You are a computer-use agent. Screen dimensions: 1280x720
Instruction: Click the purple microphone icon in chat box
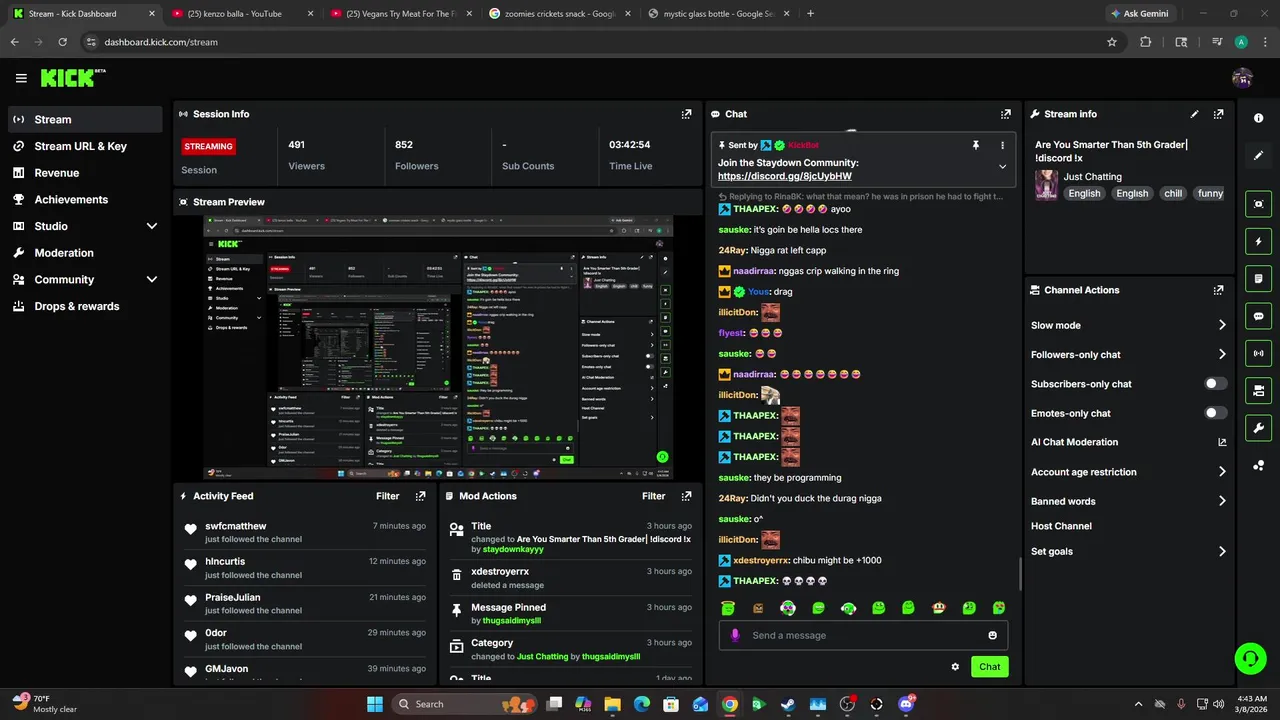click(735, 635)
